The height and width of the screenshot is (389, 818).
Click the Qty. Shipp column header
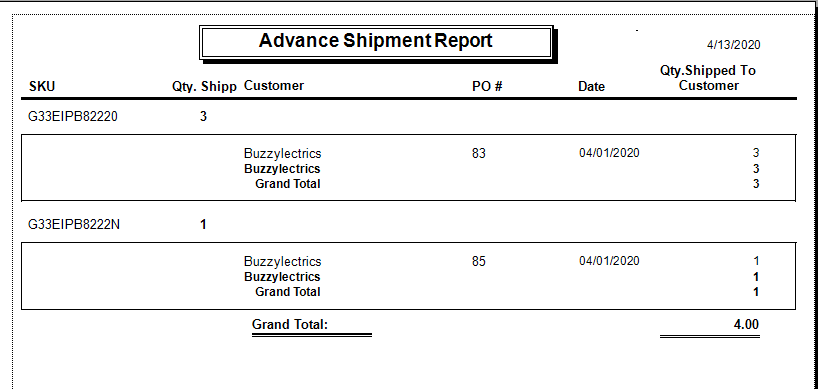pos(204,87)
